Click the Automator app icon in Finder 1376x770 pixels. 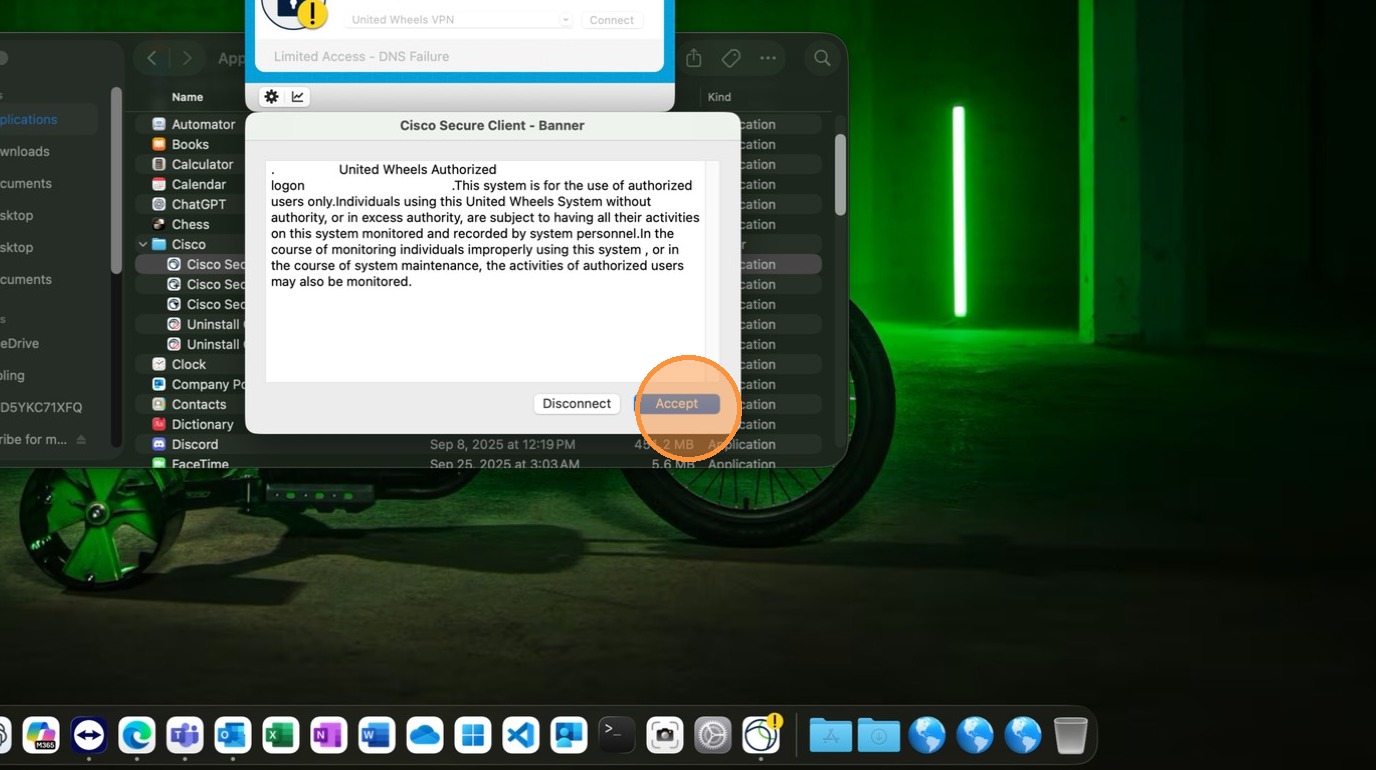(x=159, y=124)
